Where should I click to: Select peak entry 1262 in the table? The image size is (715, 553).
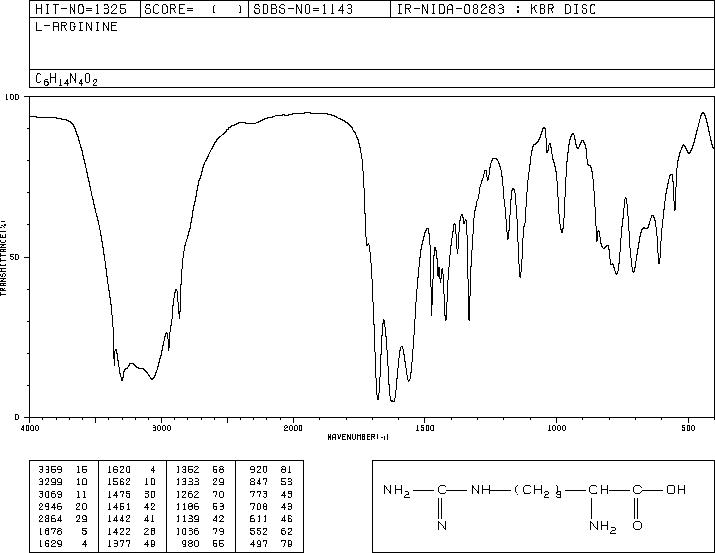coord(200,494)
